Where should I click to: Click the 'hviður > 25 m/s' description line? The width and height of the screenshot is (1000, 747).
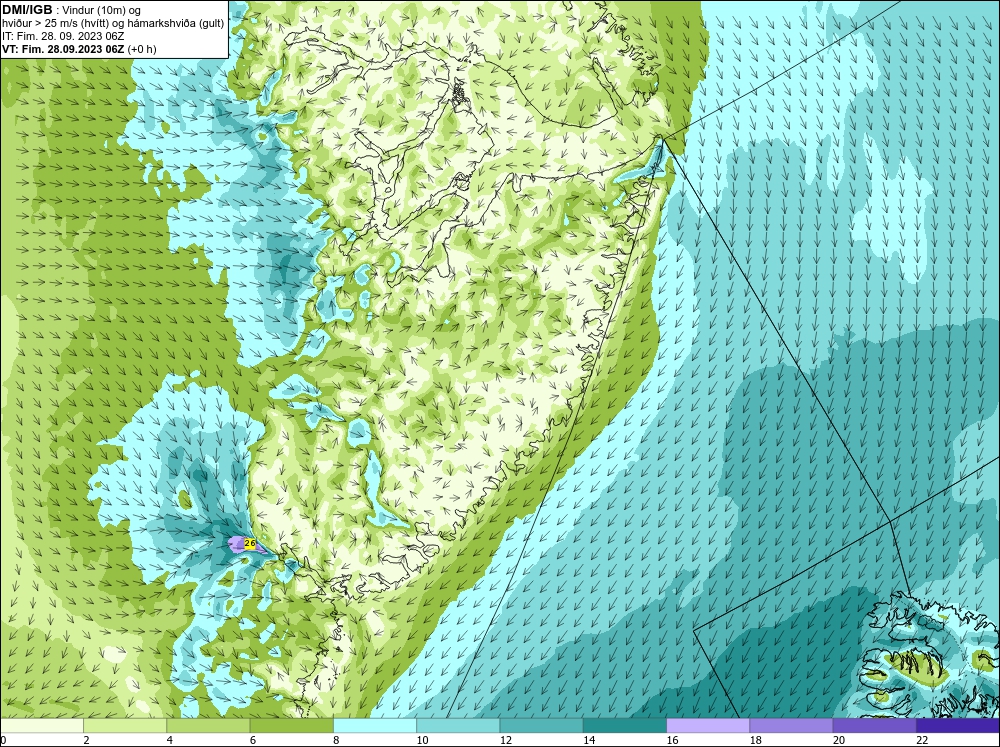click(x=113, y=24)
